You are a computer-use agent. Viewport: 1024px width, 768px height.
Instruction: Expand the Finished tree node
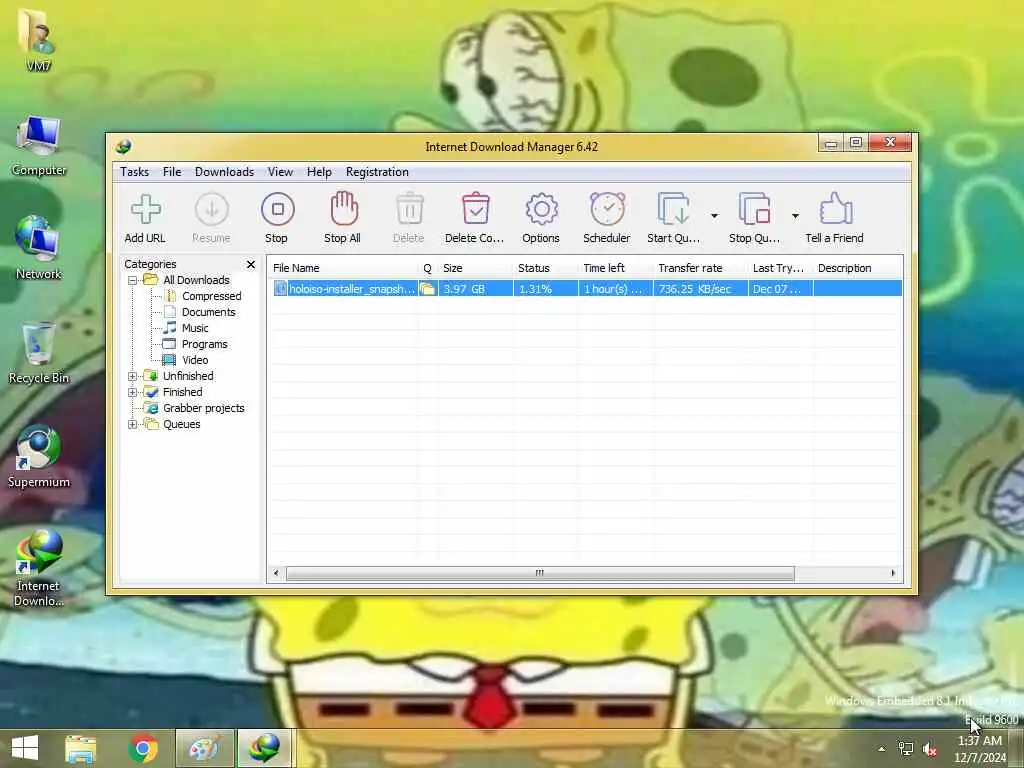[x=133, y=392]
